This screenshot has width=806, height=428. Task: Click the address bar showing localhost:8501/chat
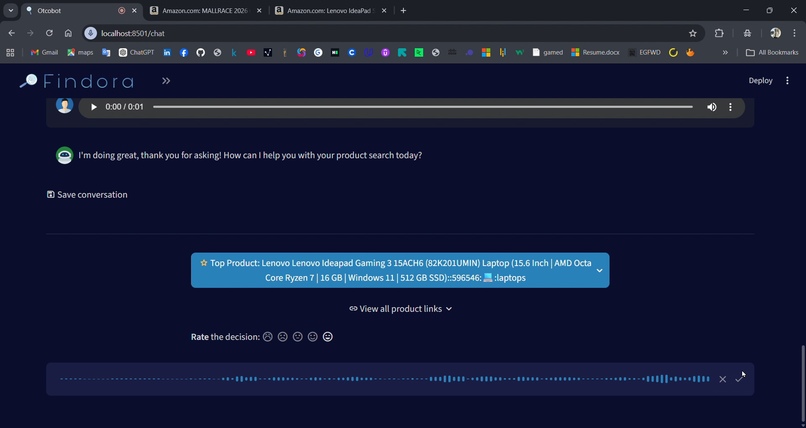point(394,33)
